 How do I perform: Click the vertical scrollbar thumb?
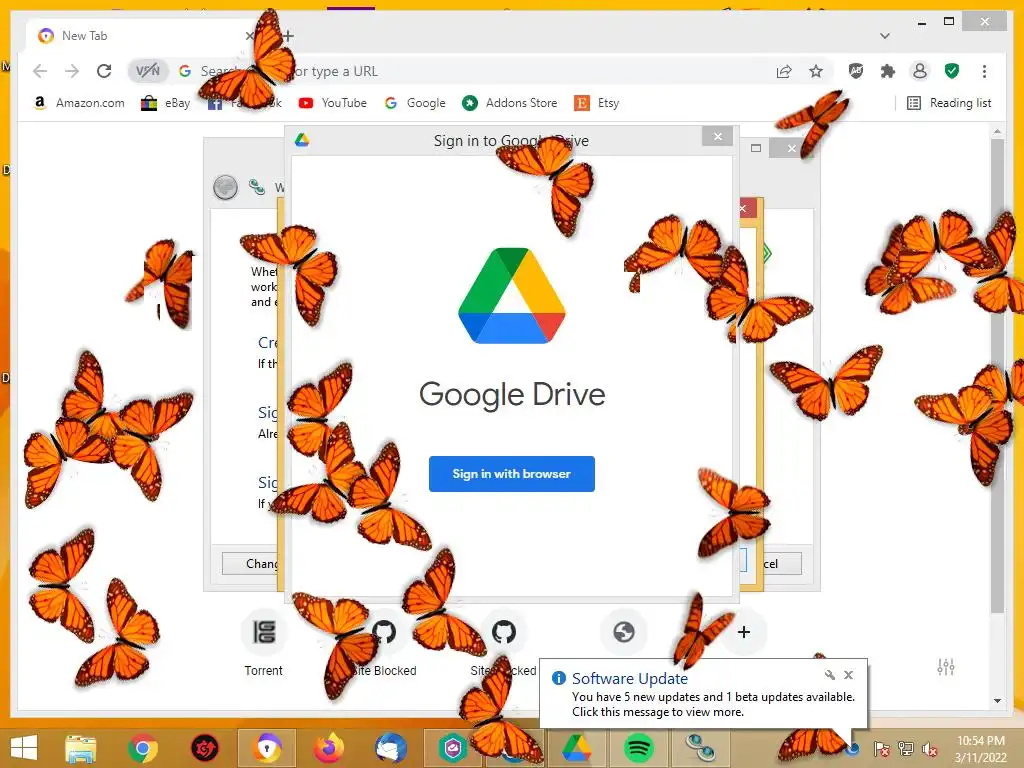click(997, 376)
